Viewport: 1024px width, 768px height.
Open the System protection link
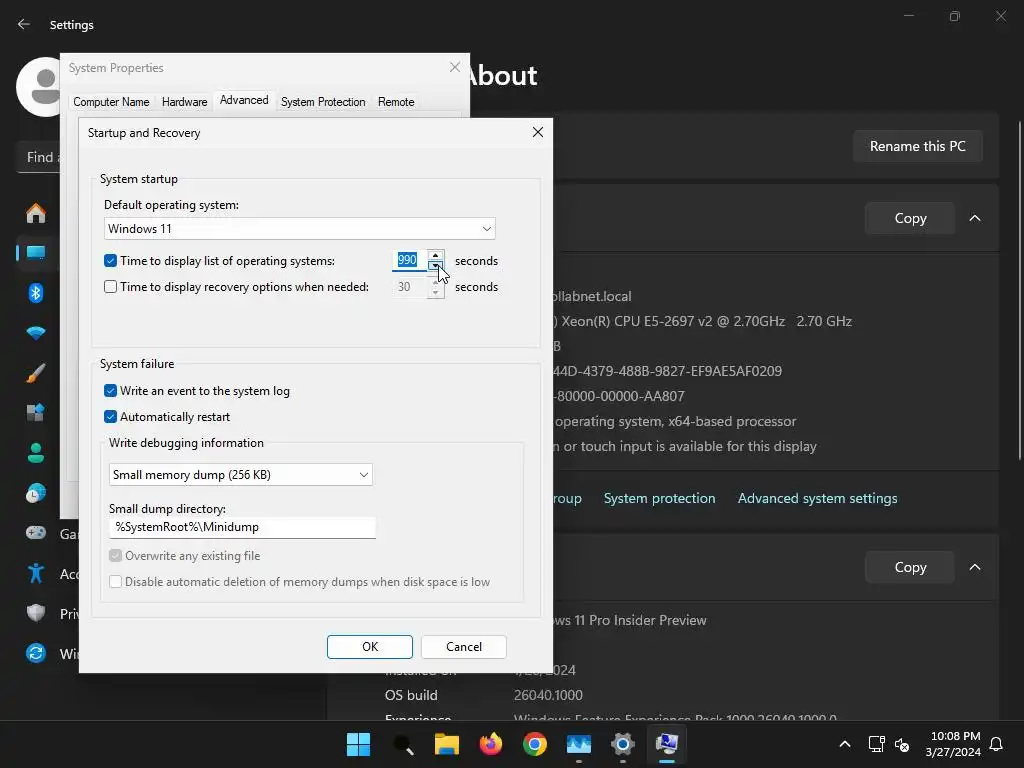click(660, 498)
